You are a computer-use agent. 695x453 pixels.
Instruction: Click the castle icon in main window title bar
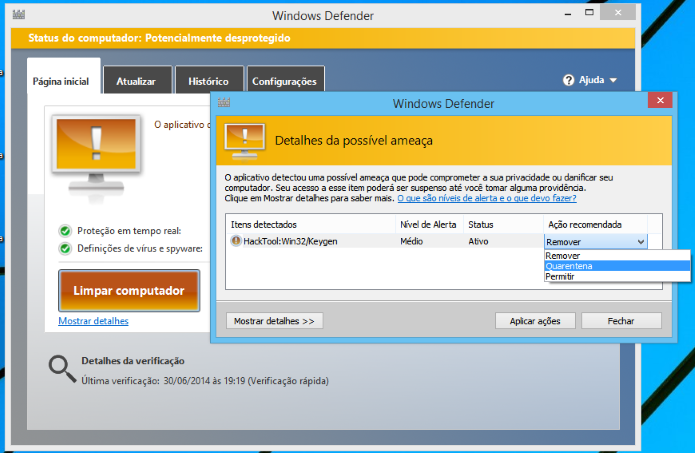(x=19, y=14)
